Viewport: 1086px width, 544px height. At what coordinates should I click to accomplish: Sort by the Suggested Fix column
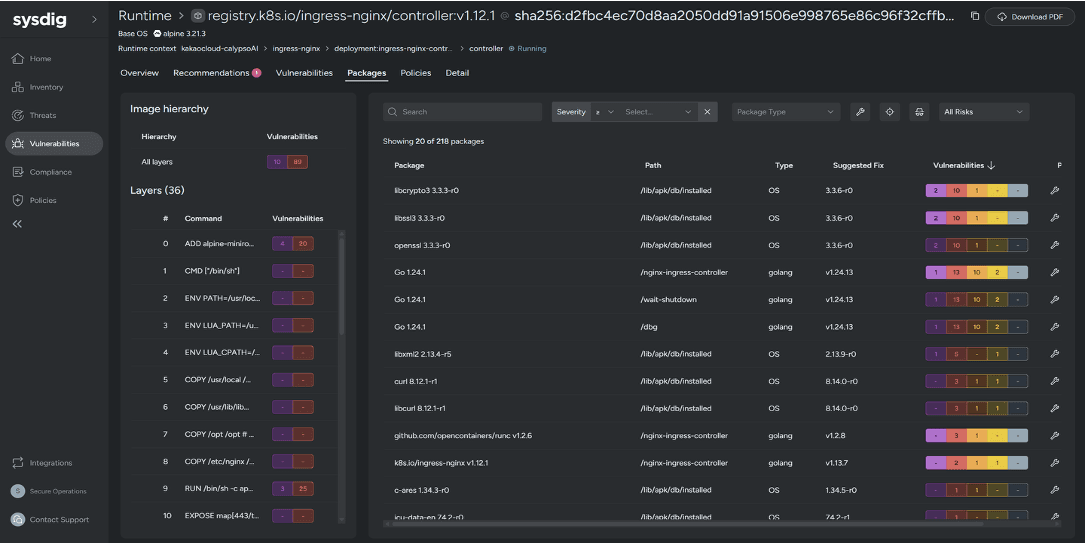858,166
